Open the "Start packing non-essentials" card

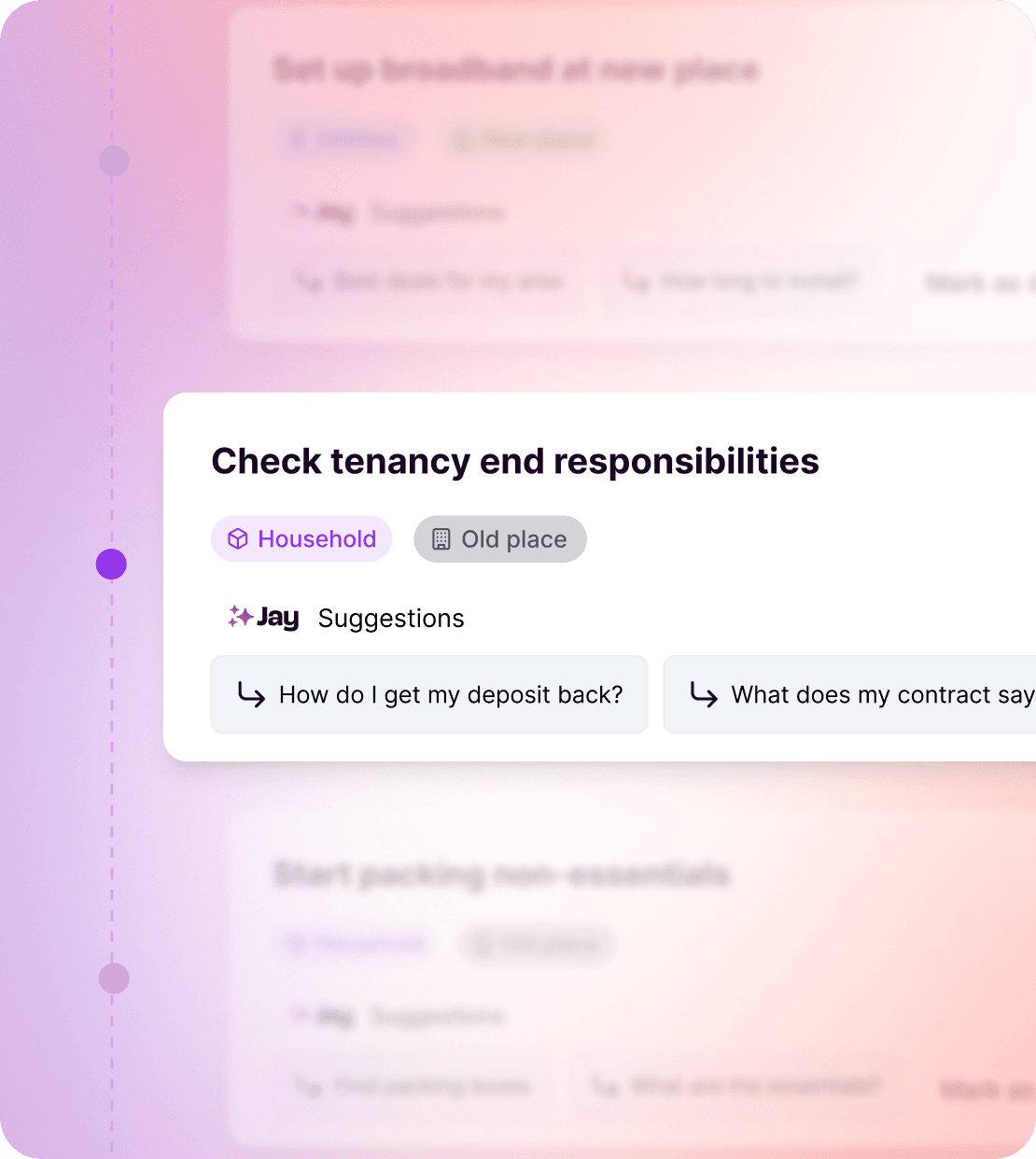(x=501, y=874)
